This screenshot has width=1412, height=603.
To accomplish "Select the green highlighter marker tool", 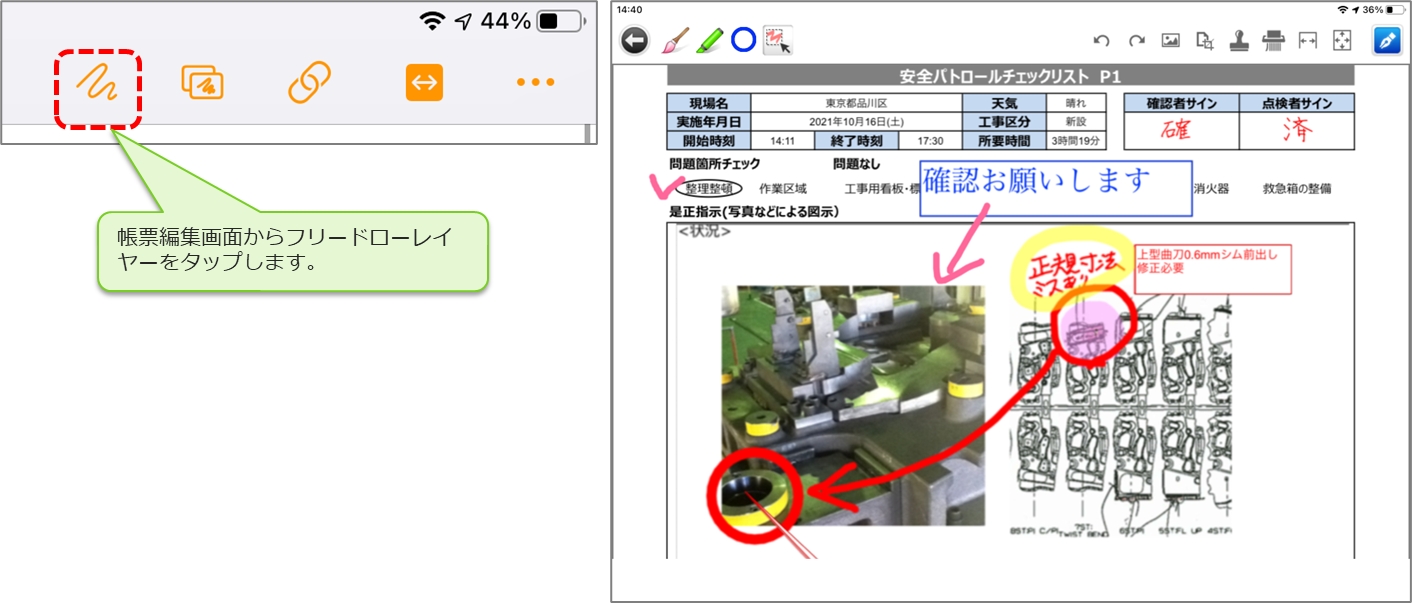I will click(710, 40).
